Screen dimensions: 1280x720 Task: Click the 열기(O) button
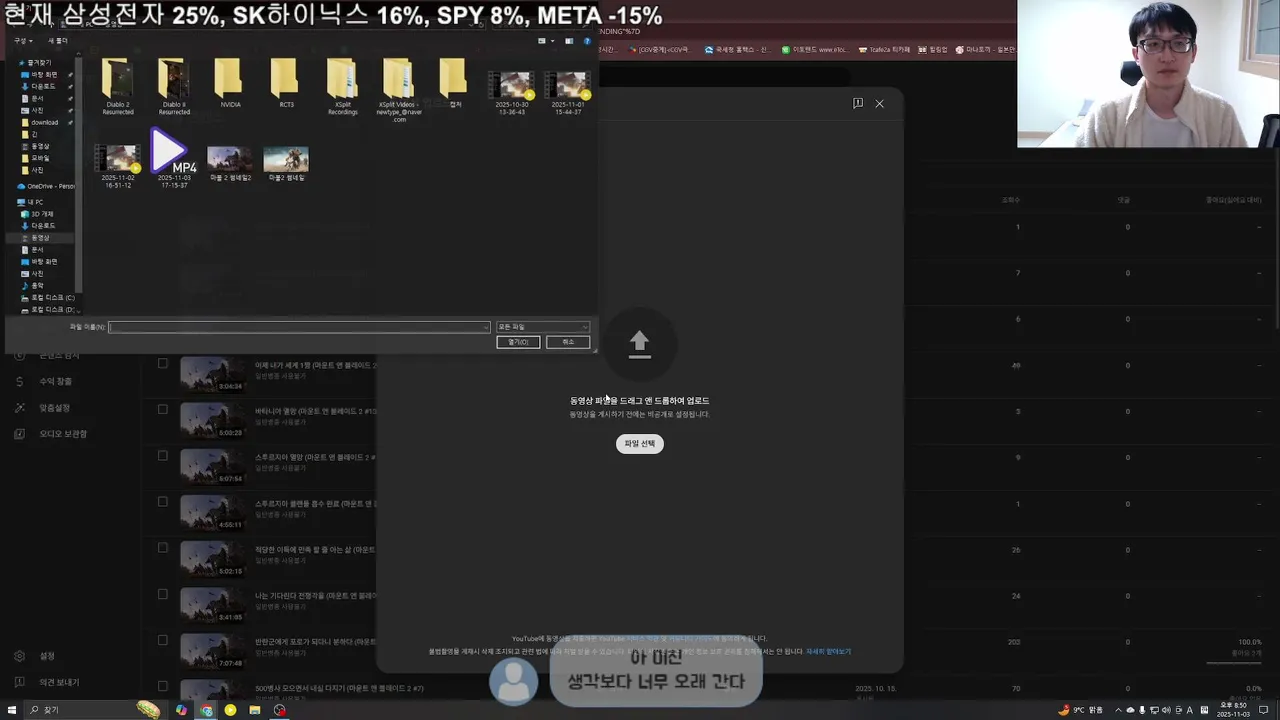518,342
